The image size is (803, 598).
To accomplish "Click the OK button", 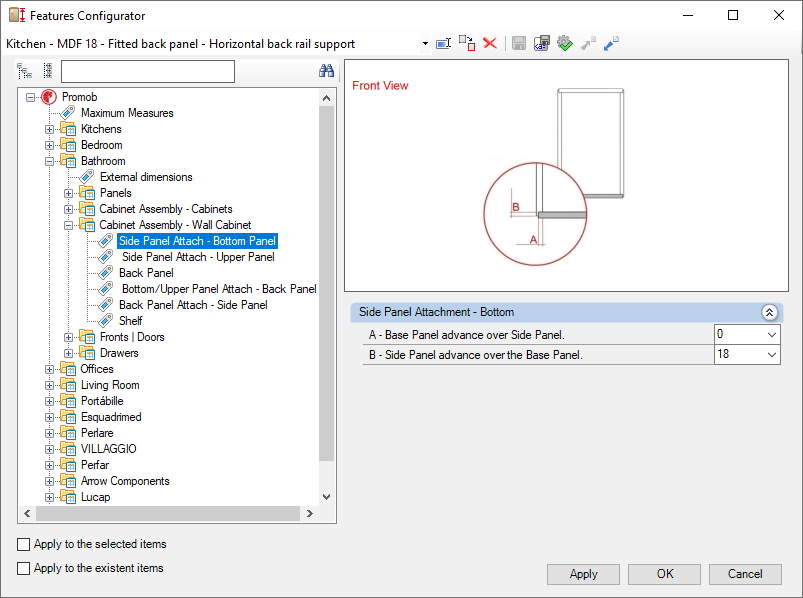I will tap(665, 574).
